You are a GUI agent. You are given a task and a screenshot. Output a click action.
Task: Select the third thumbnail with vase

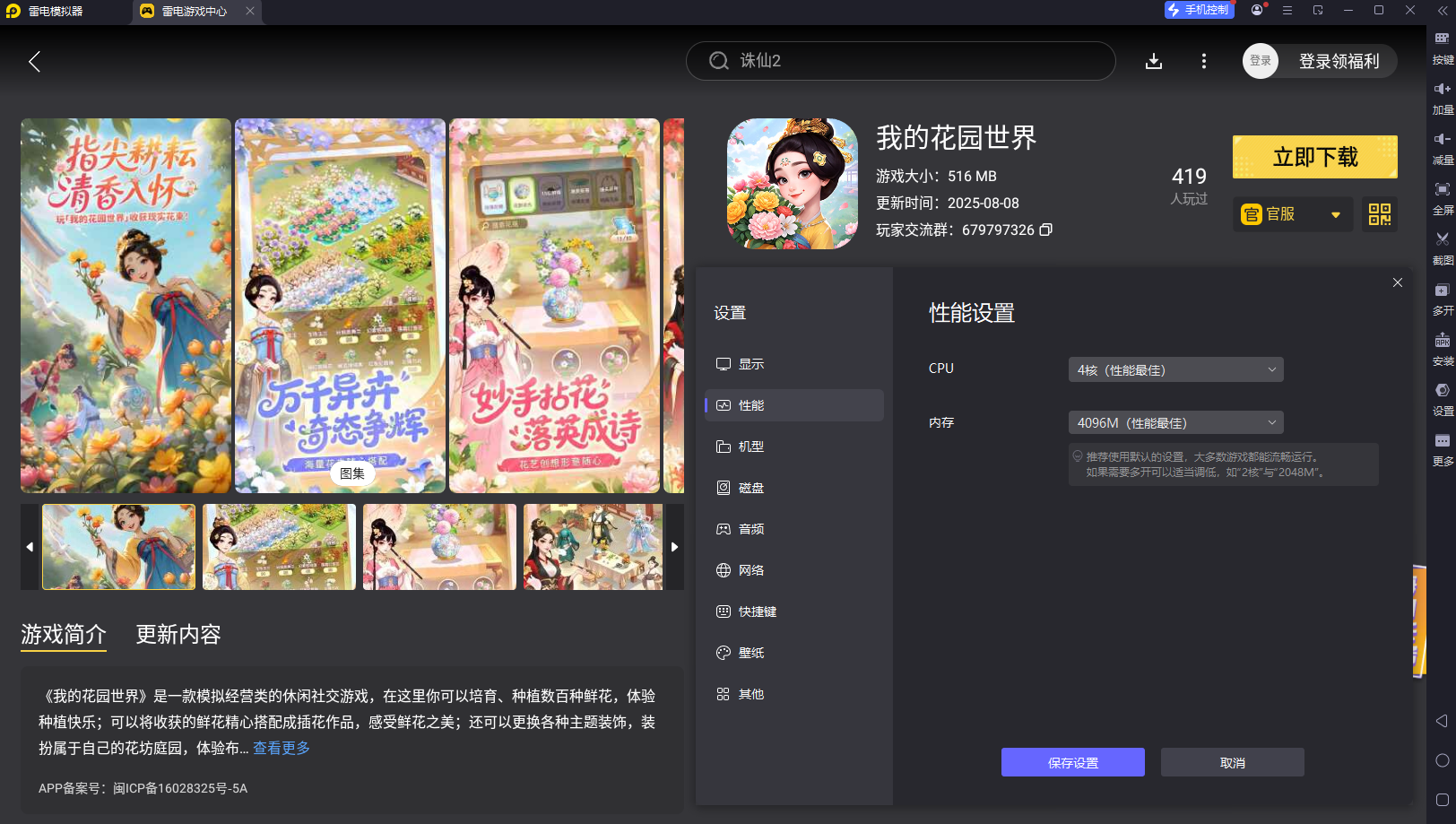(x=439, y=547)
